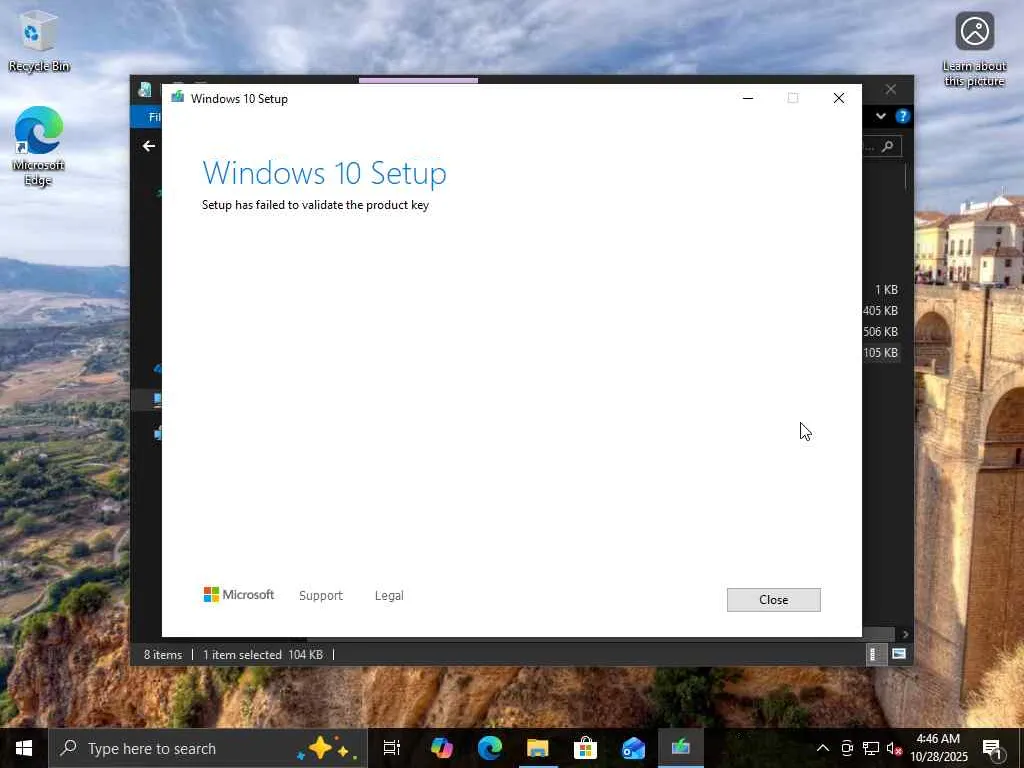Open Outlook from the taskbar
Image resolution: width=1024 pixels, height=768 pixels.
(x=633, y=748)
